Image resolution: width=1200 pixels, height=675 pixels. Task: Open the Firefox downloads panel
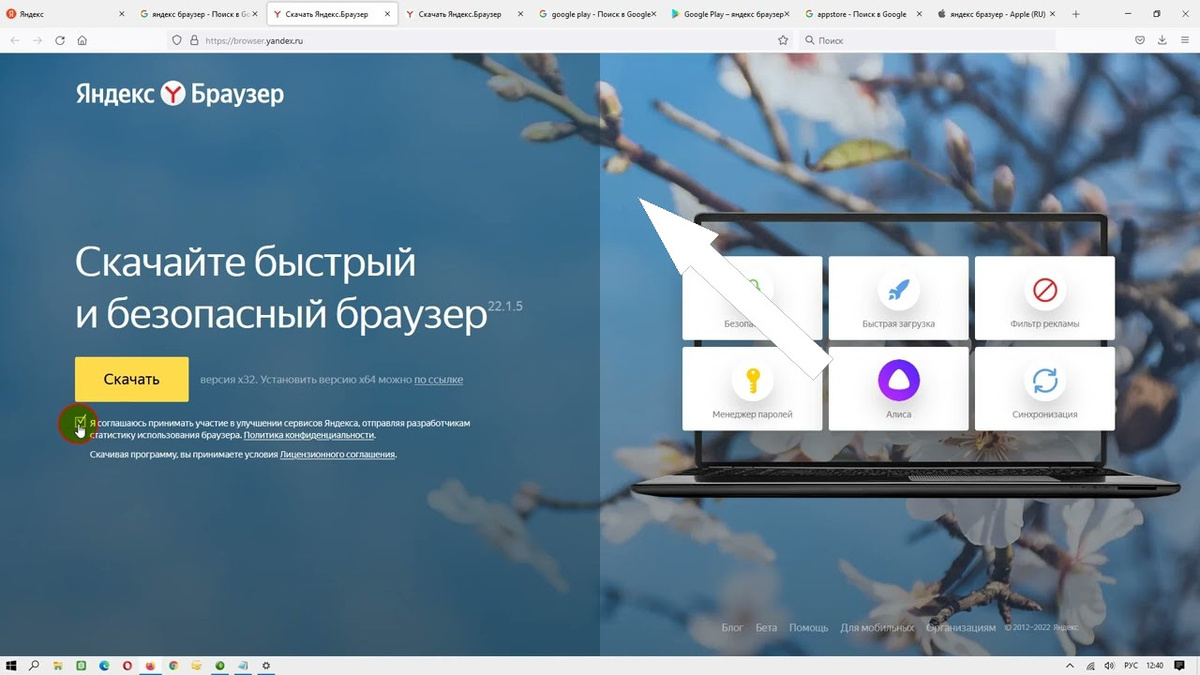click(x=1162, y=40)
